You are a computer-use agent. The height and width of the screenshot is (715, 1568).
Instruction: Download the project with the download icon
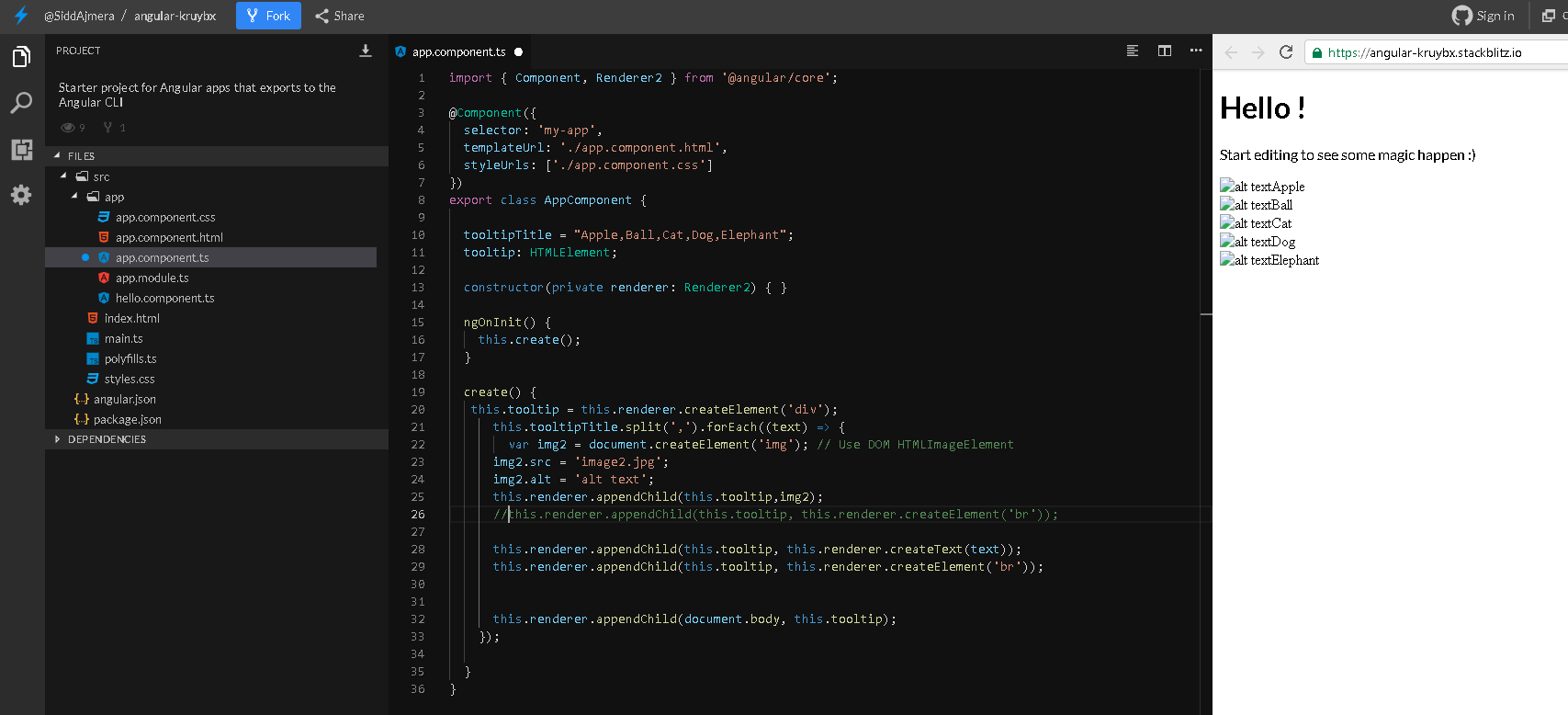[x=365, y=51]
